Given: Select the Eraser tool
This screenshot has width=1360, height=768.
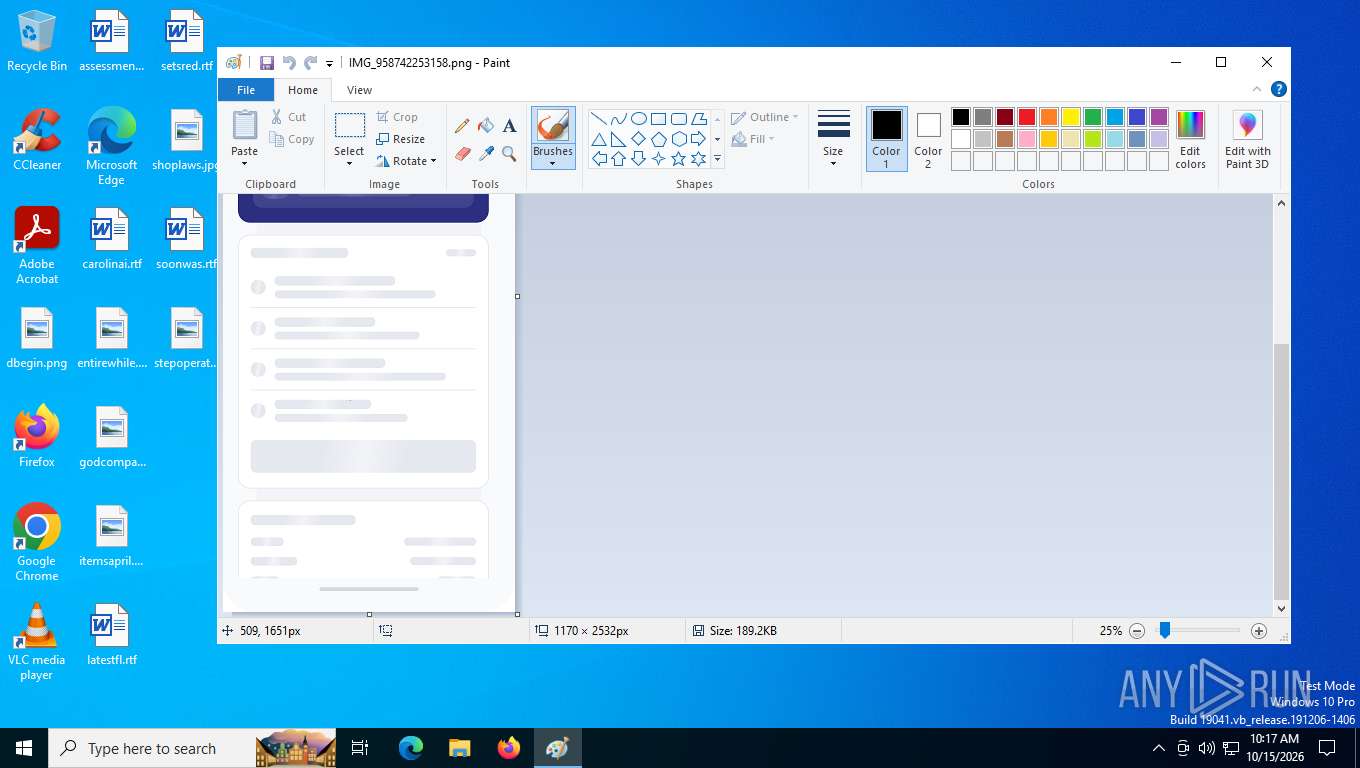Looking at the screenshot, I should tap(462, 154).
